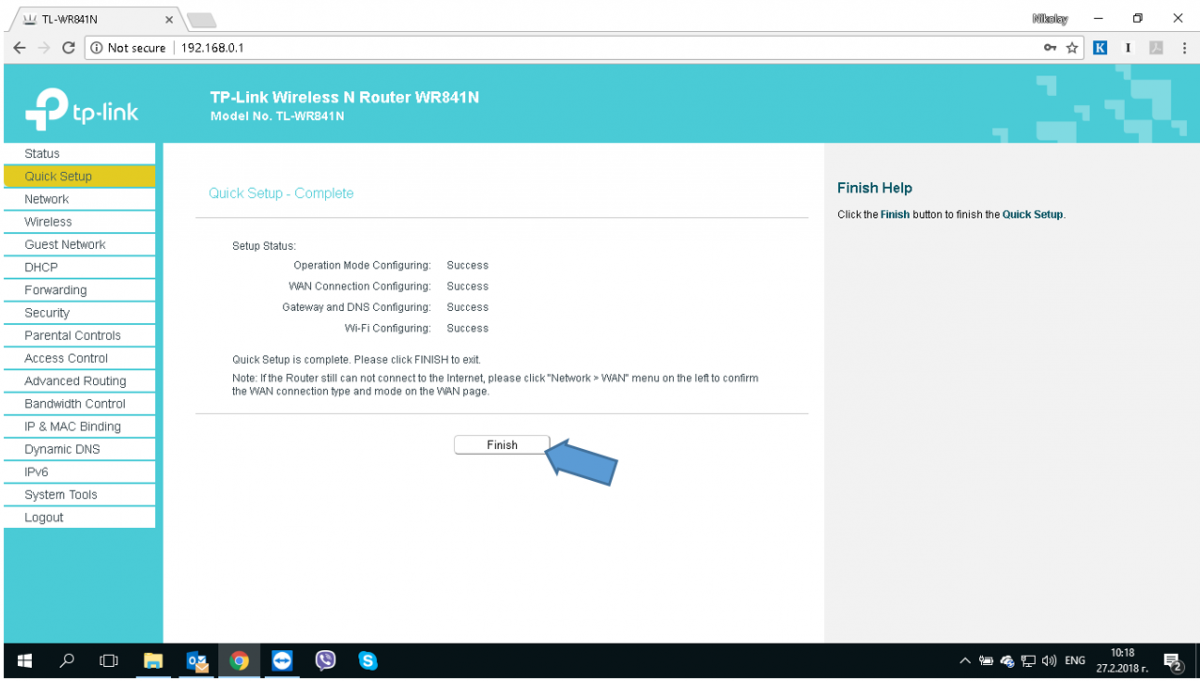The image size is (1200, 681).
Task: Click the 'Model No. TL-WR841N' text
Action: pyautogui.click(x=277, y=116)
